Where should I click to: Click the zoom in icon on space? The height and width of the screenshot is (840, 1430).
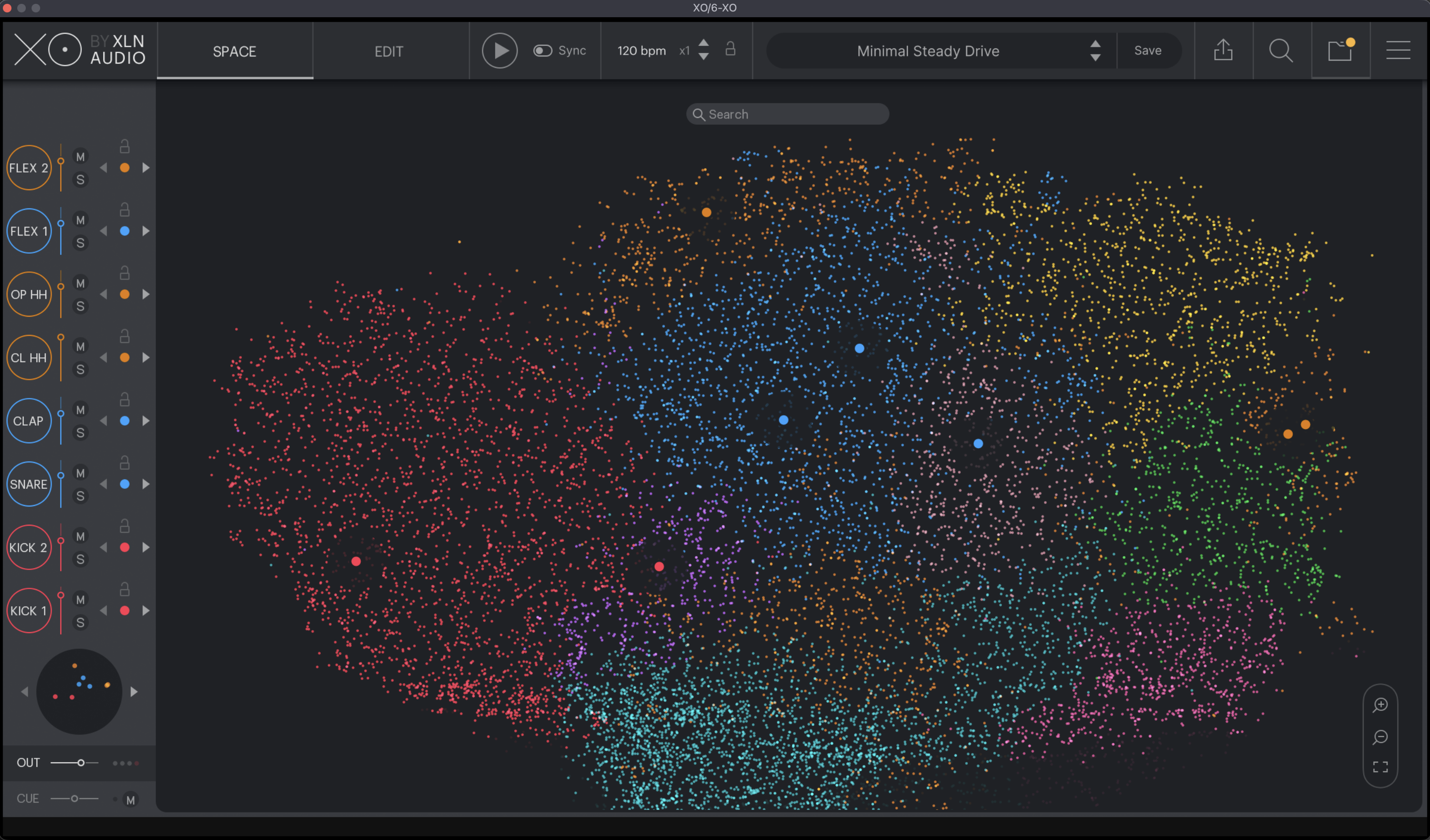click(1380, 705)
